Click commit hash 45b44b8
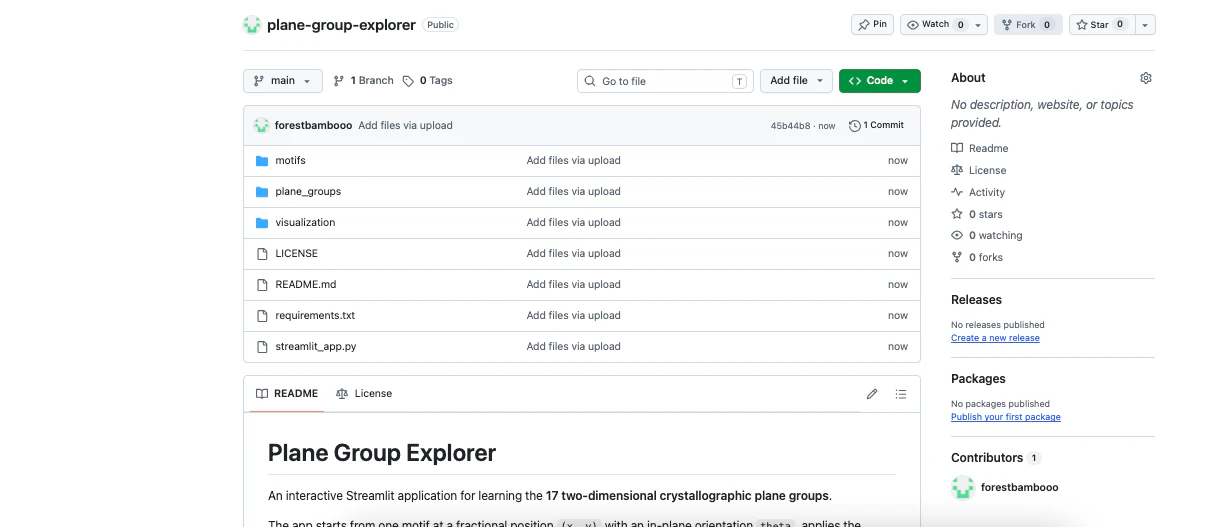The height and width of the screenshot is (527, 1206). 790,126
